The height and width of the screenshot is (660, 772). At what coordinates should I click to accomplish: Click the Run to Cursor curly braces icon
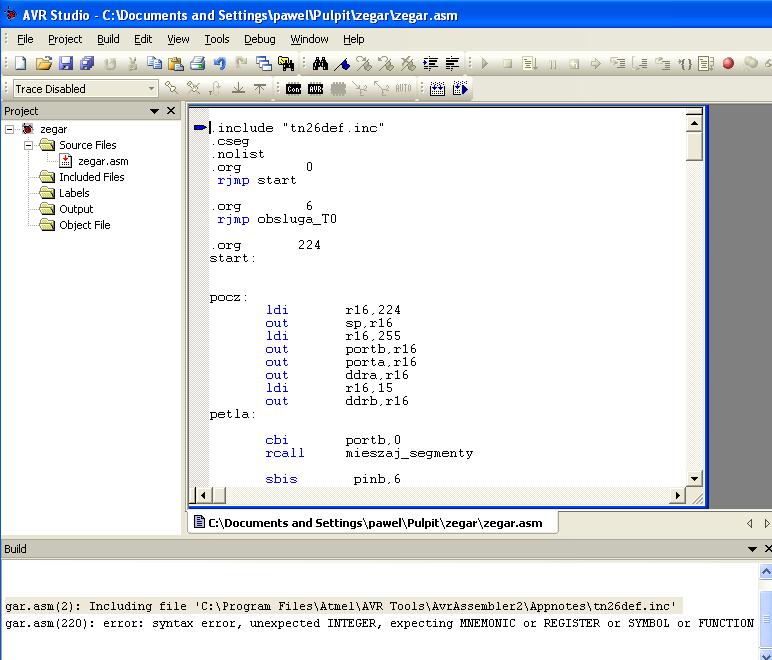pyautogui.click(x=685, y=63)
